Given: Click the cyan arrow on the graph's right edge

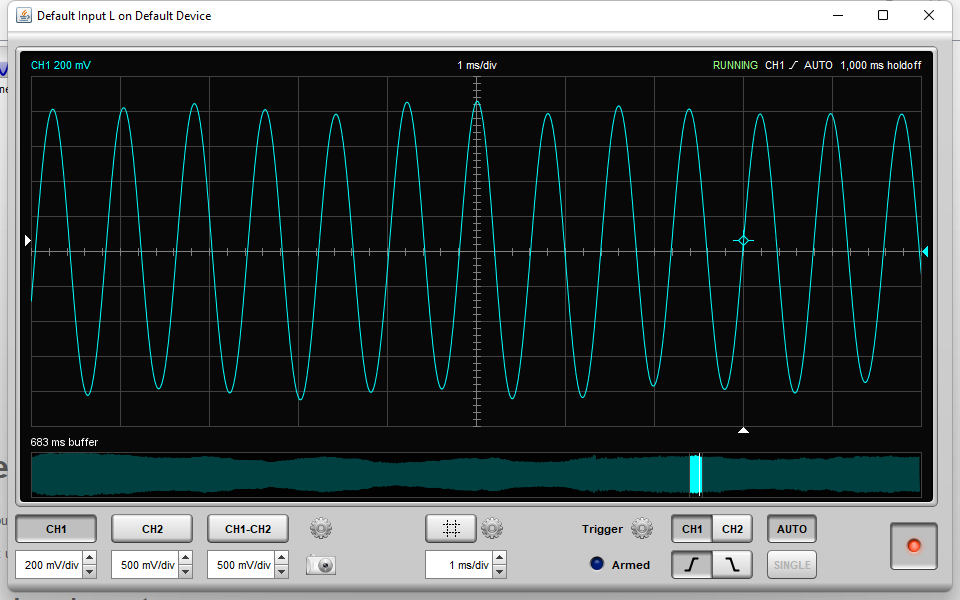Looking at the screenshot, I should coord(924,251).
